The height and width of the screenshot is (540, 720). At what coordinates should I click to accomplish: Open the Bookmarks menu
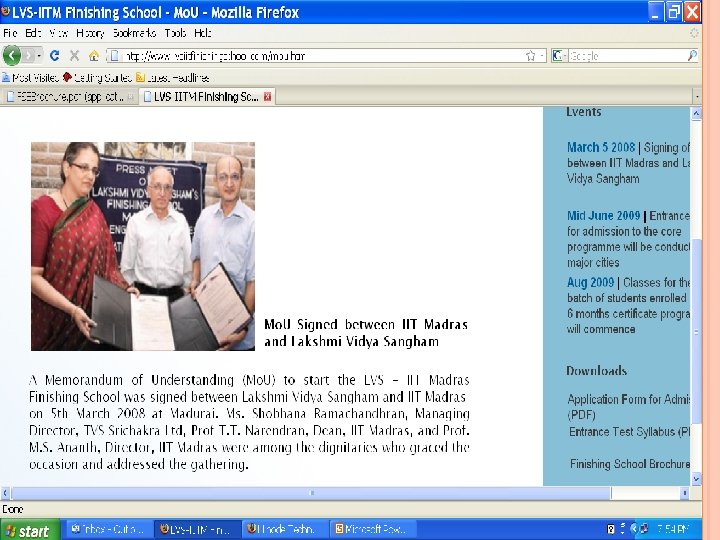click(x=134, y=33)
